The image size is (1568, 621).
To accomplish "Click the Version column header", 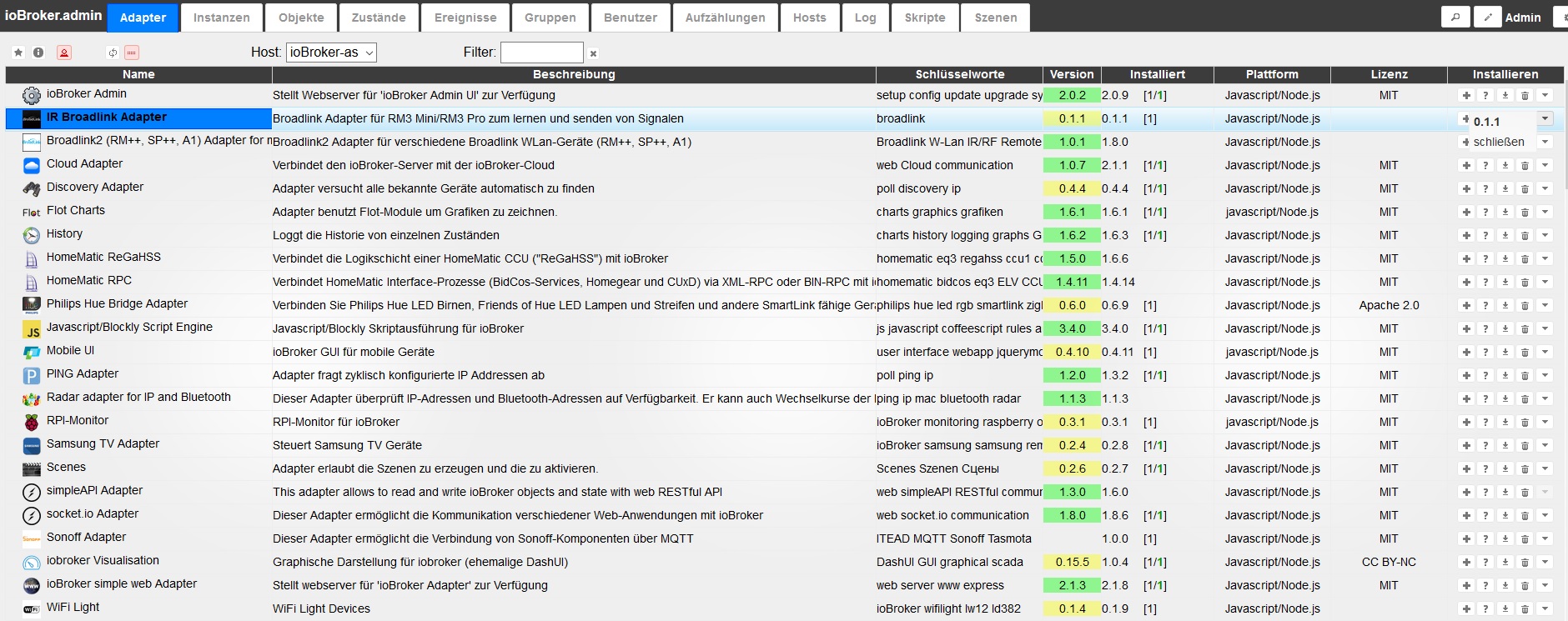I will click(x=1072, y=74).
